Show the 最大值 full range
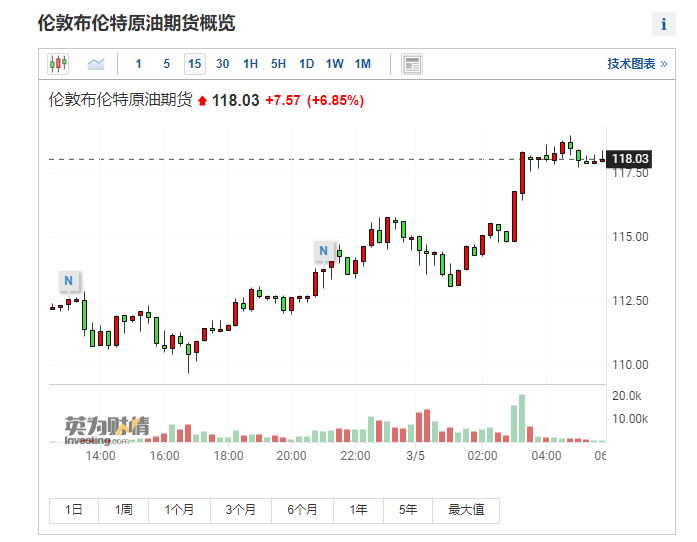Screen dimensions: 697x542 point(466,510)
